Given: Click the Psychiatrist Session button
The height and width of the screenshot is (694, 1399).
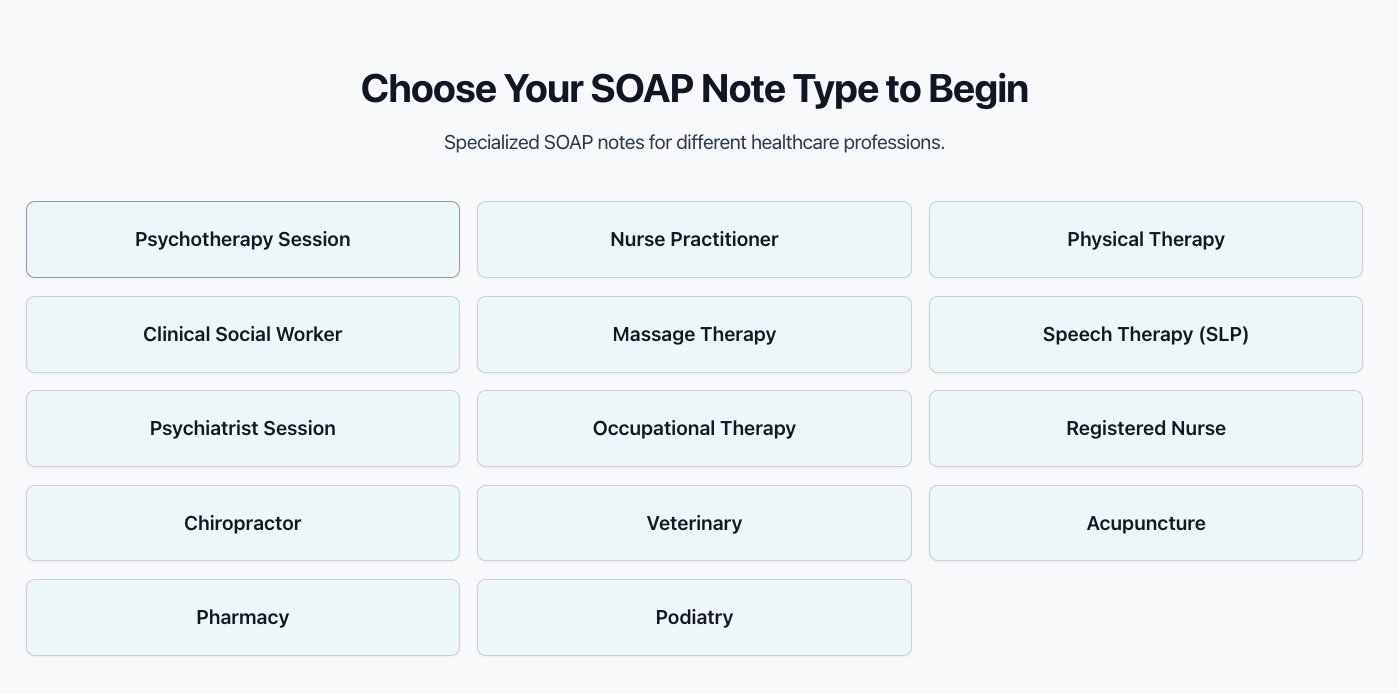Looking at the screenshot, I should (243, 428).
